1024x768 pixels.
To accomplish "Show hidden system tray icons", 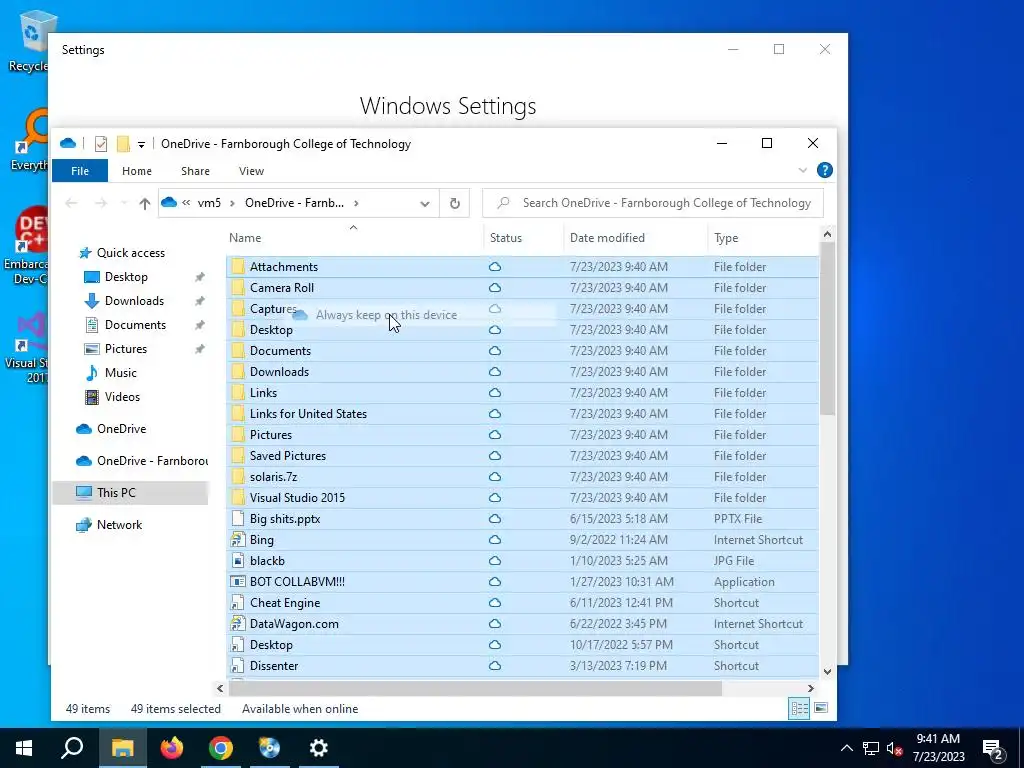I will click(846, 748).
